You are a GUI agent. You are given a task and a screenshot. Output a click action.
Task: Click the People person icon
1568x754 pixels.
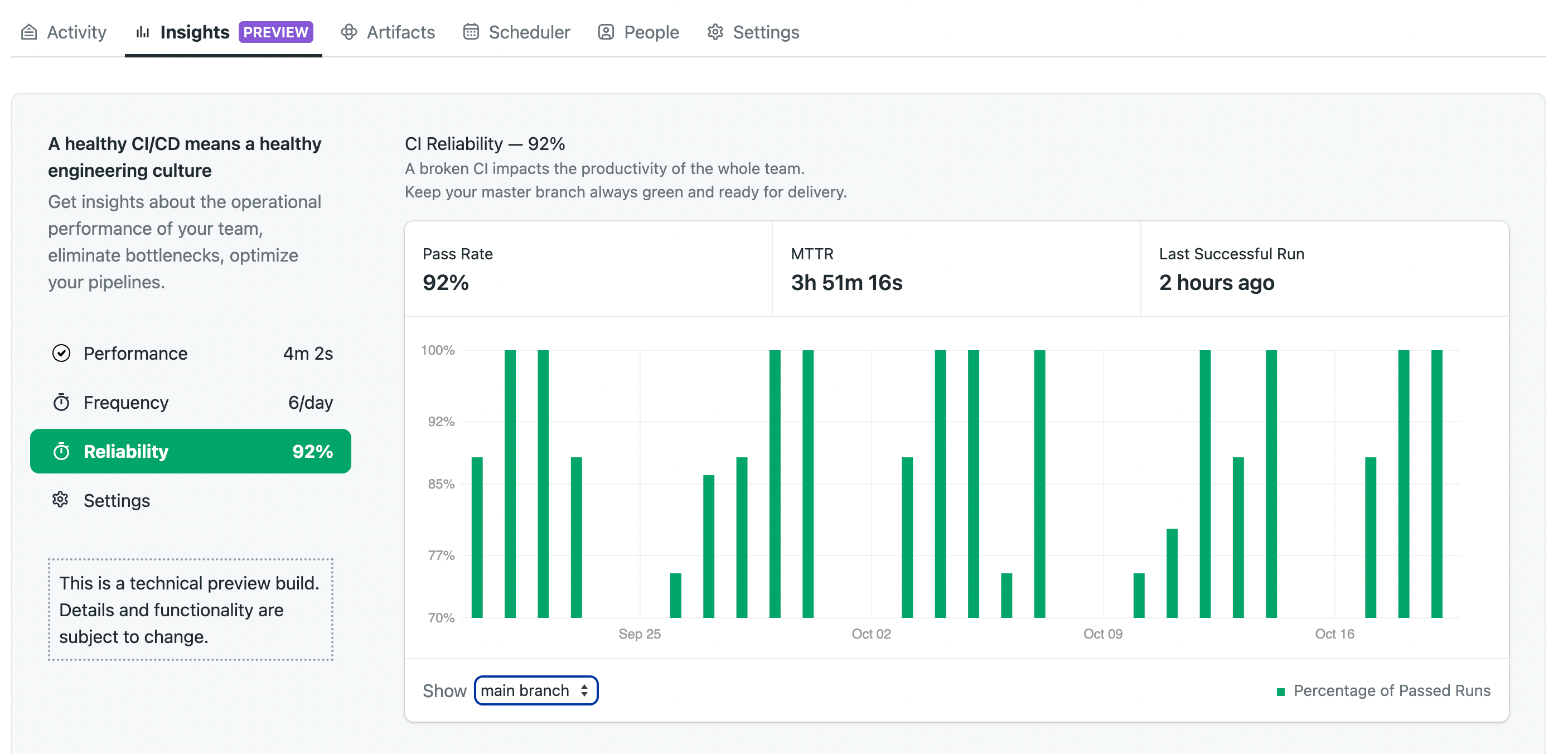point(606,32)
